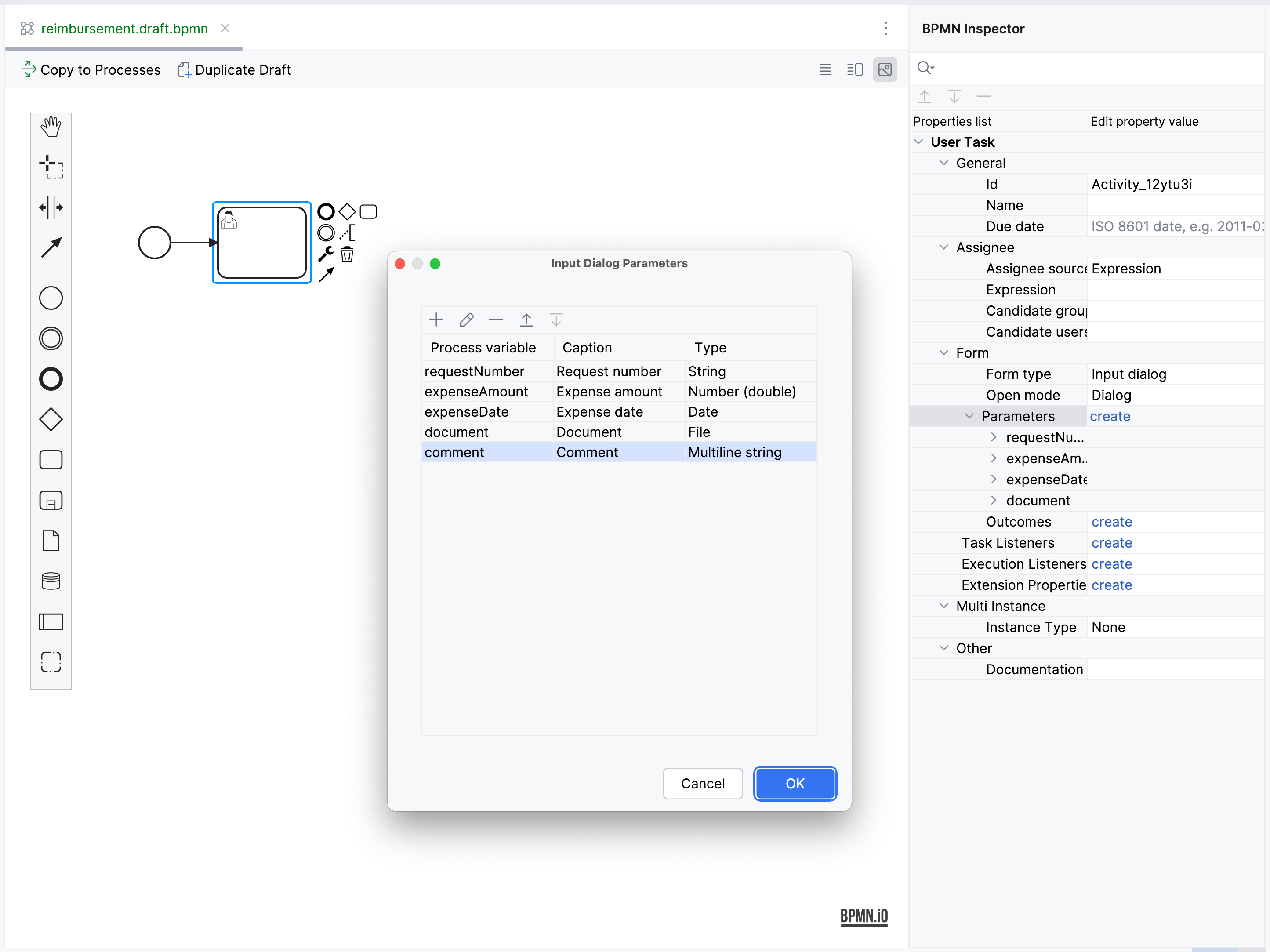1270x952 pixels.
Task: Pick the start event creation tool
Action: click(x=51, y=298)
